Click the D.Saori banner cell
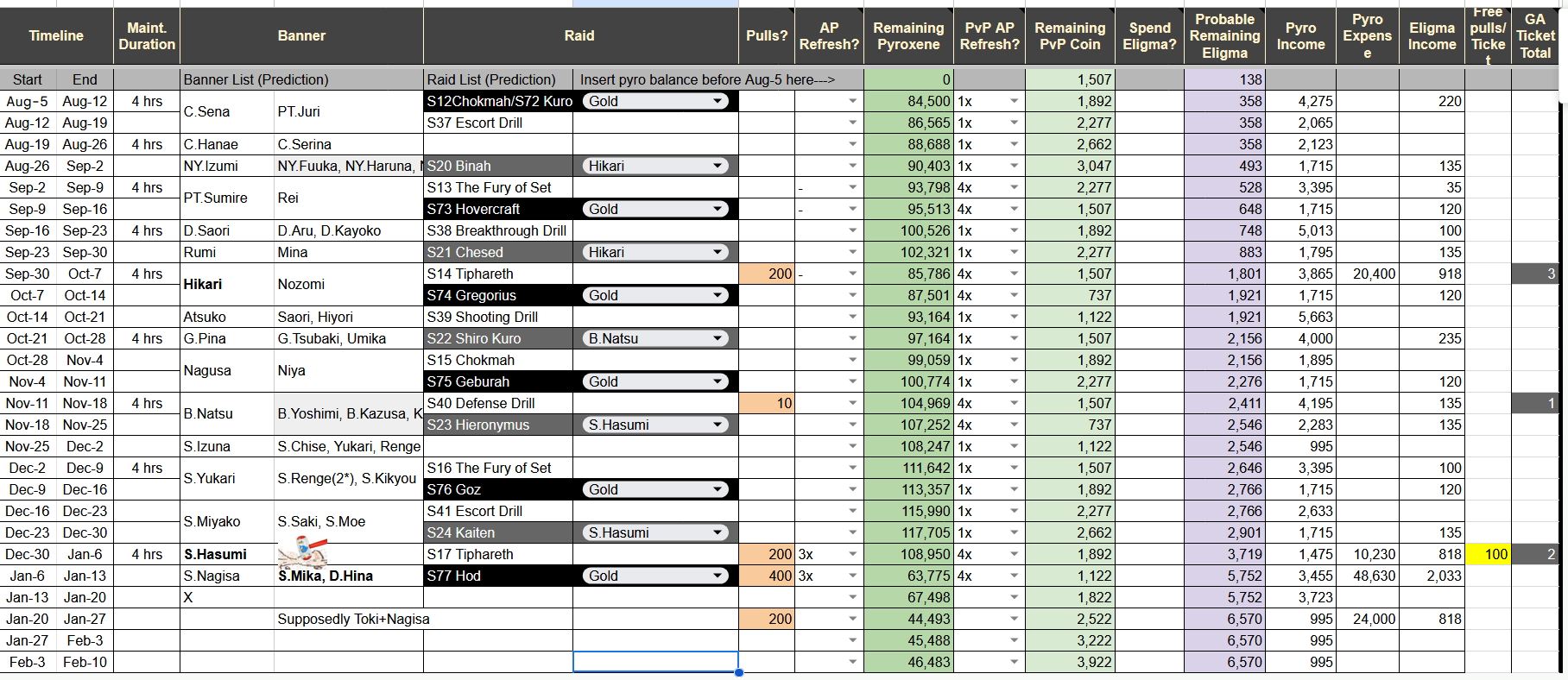Screen dimensions: 1568x680 click(227, 230)
